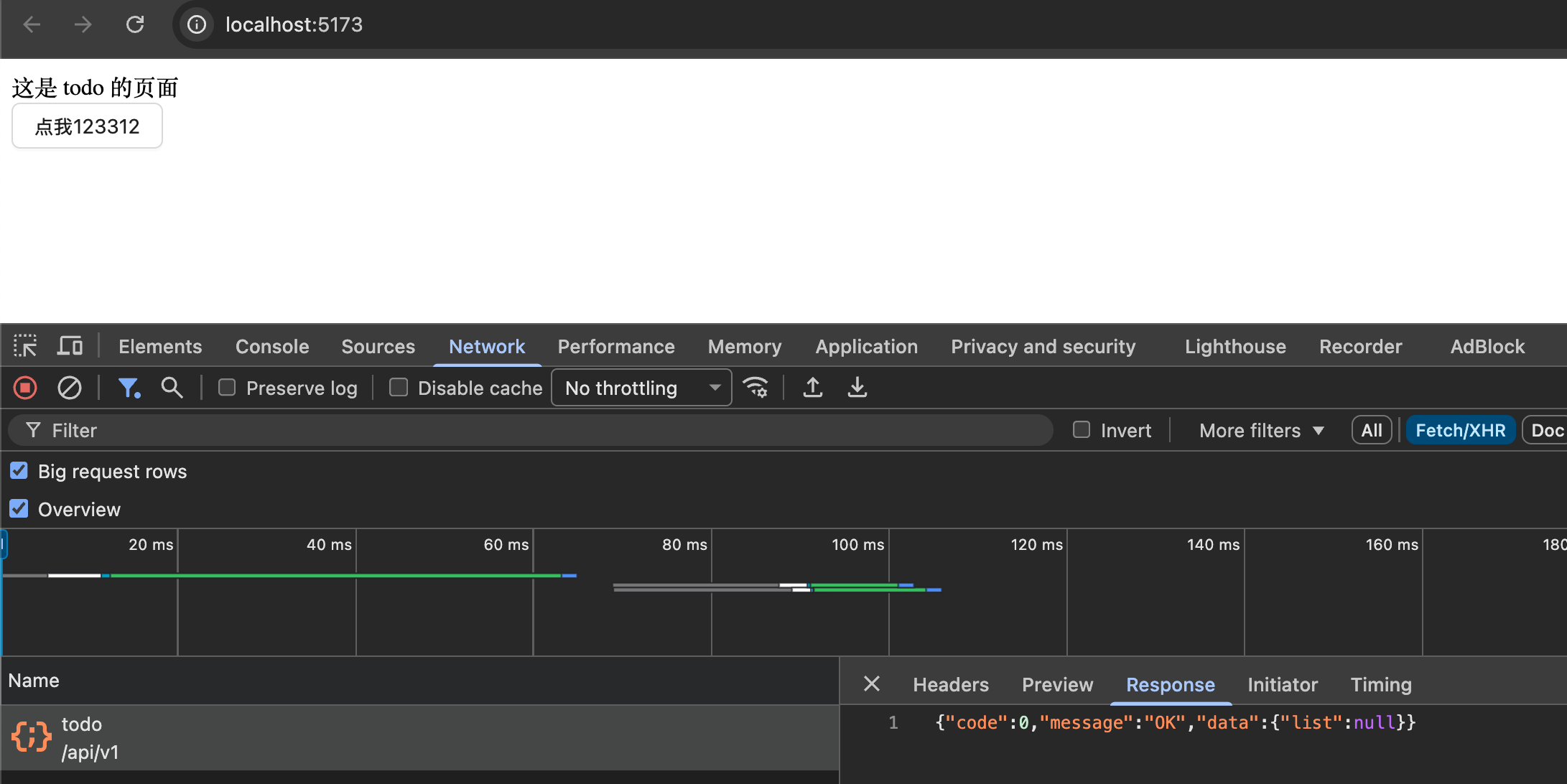
Task: Toggle device toolbar emulation icon
Action: pos(70,346)
